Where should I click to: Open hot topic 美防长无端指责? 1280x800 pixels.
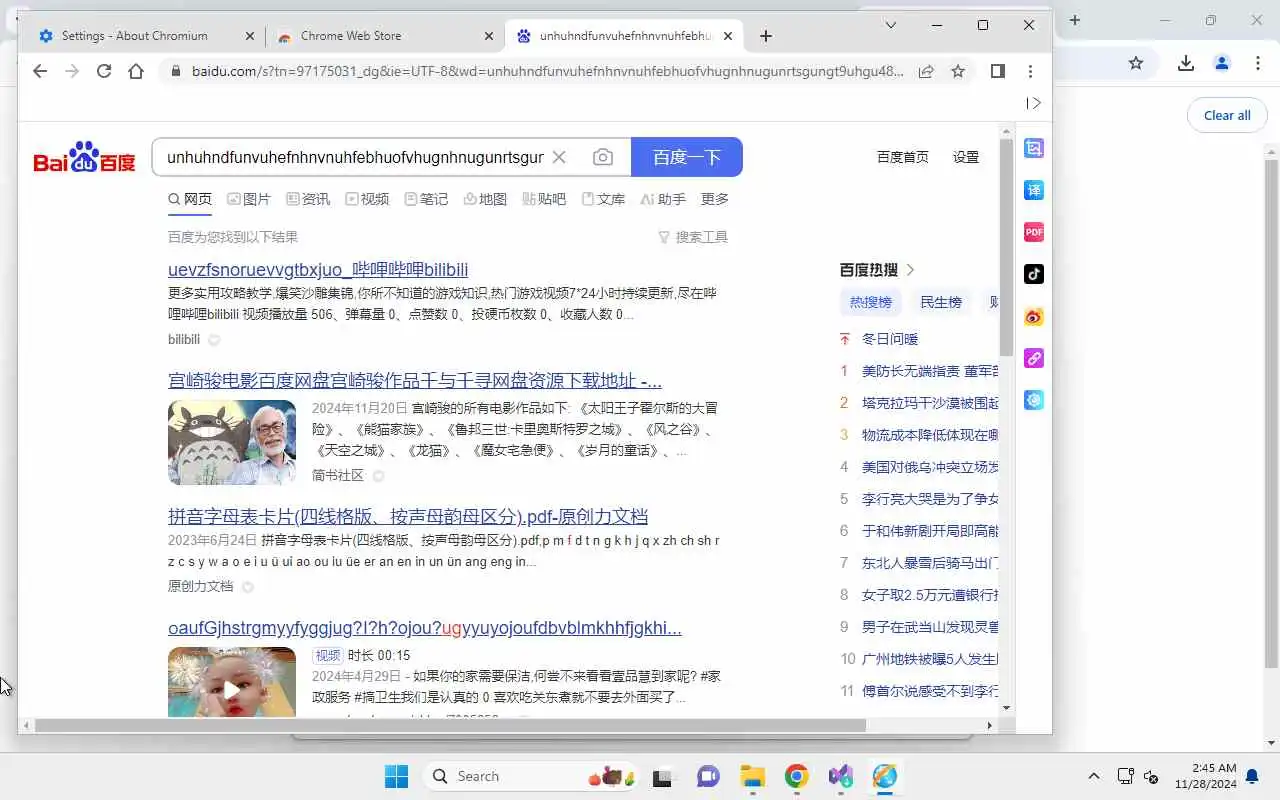tap(929, 371)
